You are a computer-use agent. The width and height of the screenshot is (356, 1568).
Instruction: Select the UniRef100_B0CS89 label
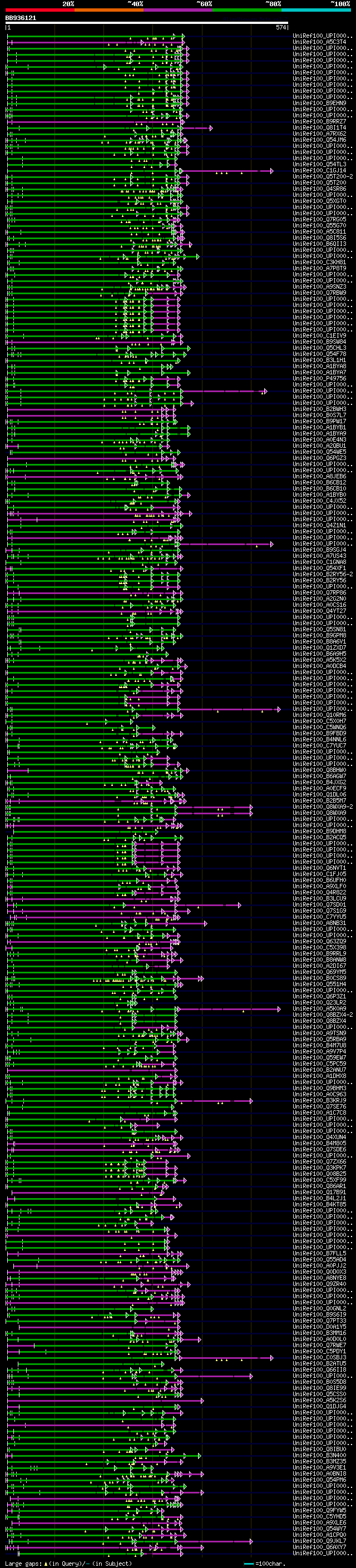pyautogui.click(x=319, y=978)
